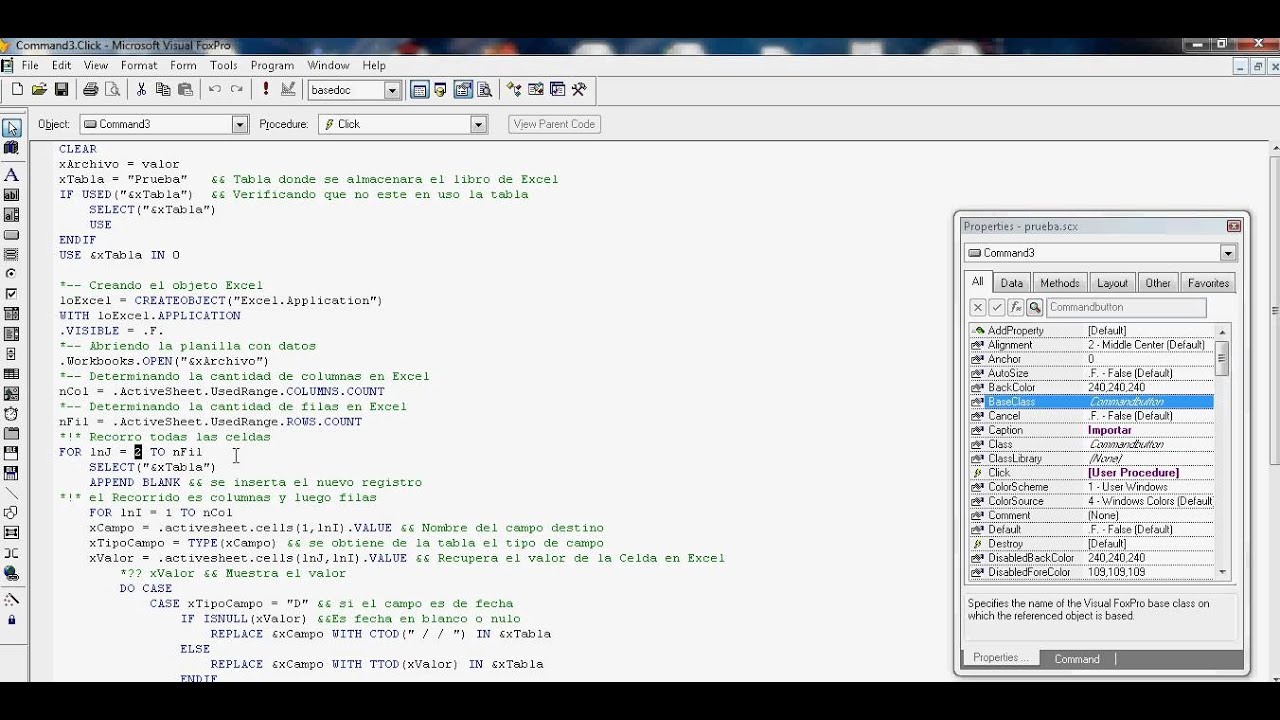Select the Caption property row
This screenshot has width=1280, height=720.
coord(1091,430)
